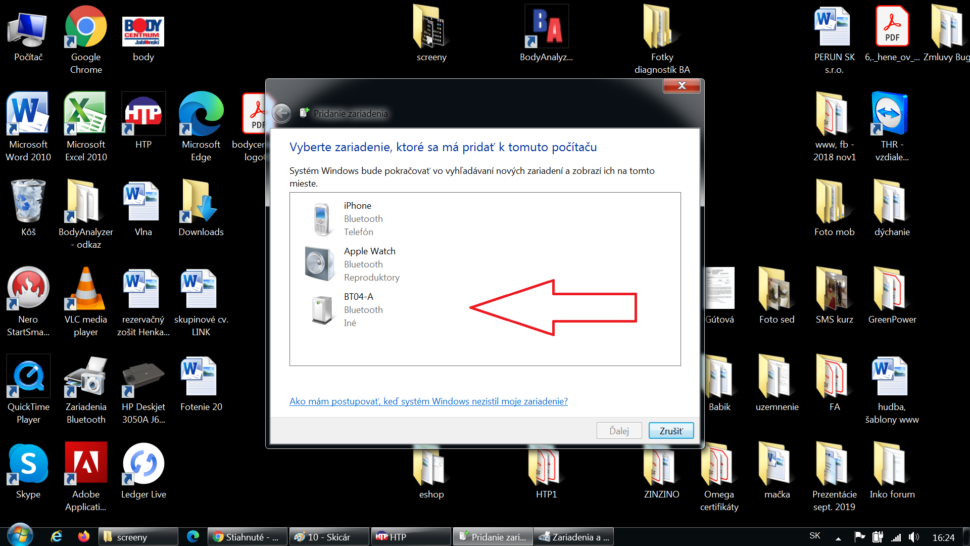This screenshot has width=970, height=546.
Task: Open the dýchanie folder
Action: 891,208
